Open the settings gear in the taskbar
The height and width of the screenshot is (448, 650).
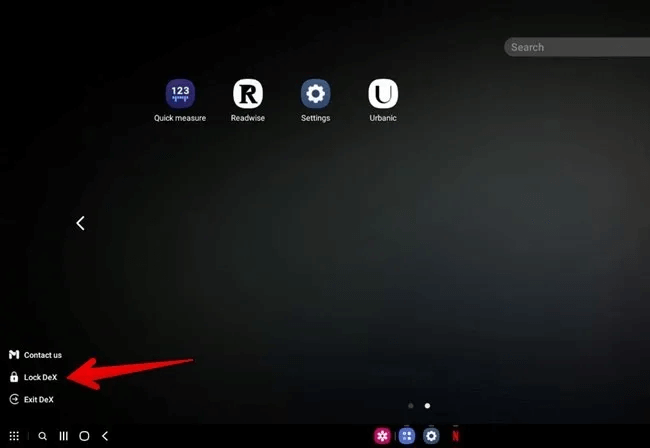pyautogui.click(x=431, y=436)
